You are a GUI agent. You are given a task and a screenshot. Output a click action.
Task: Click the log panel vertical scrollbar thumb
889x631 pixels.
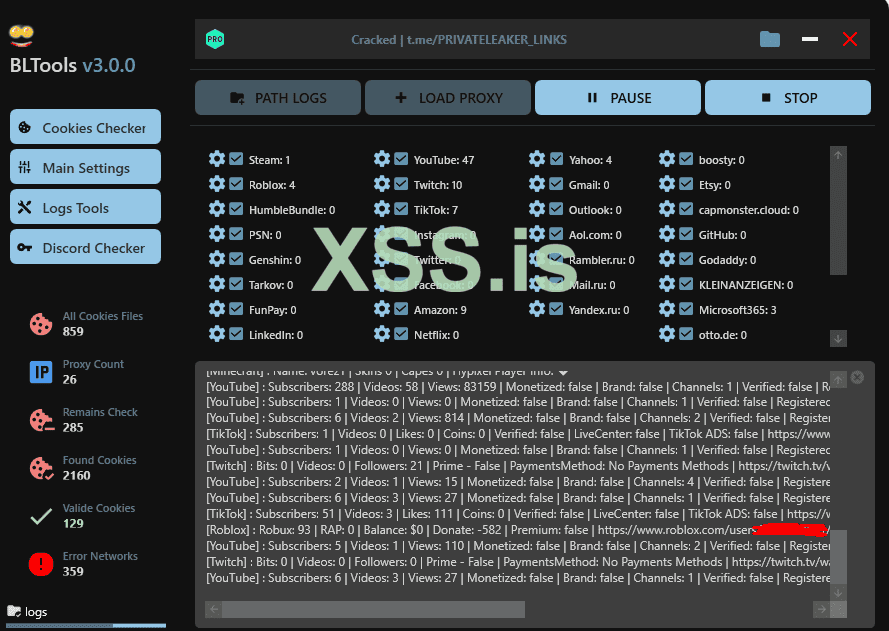[838, 557]
